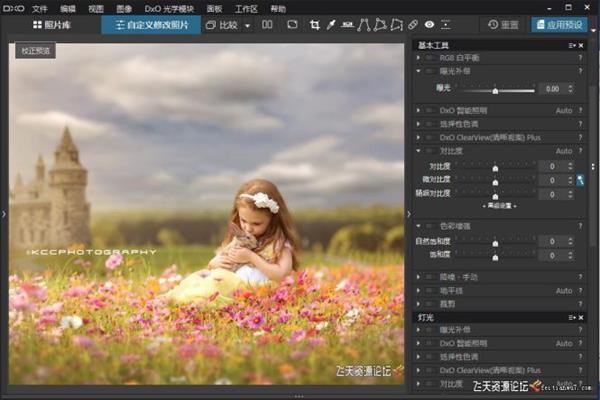600x400 pixels.
Task: Select the repair eraser tool icon
Action: (x=413, y=24)
